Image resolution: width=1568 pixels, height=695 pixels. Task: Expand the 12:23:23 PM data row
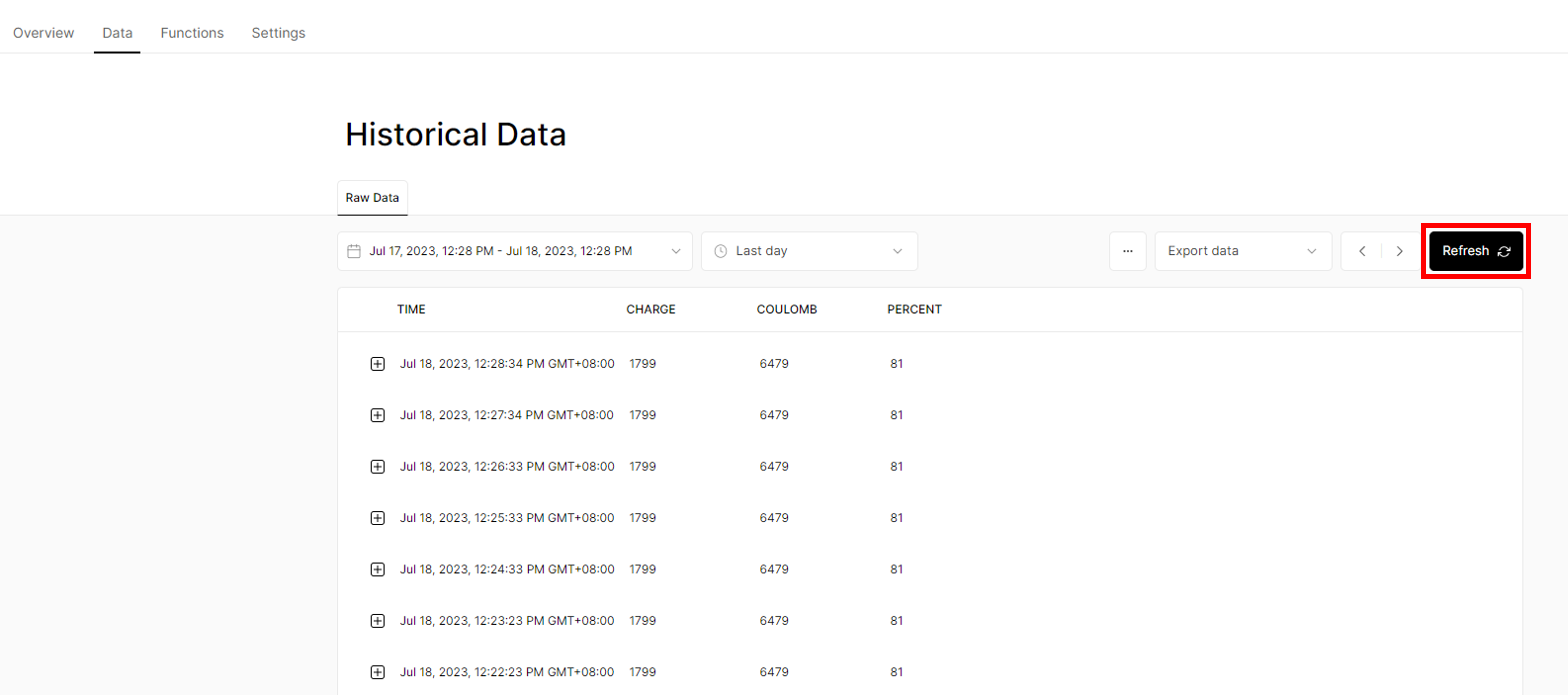click(377, 621)
